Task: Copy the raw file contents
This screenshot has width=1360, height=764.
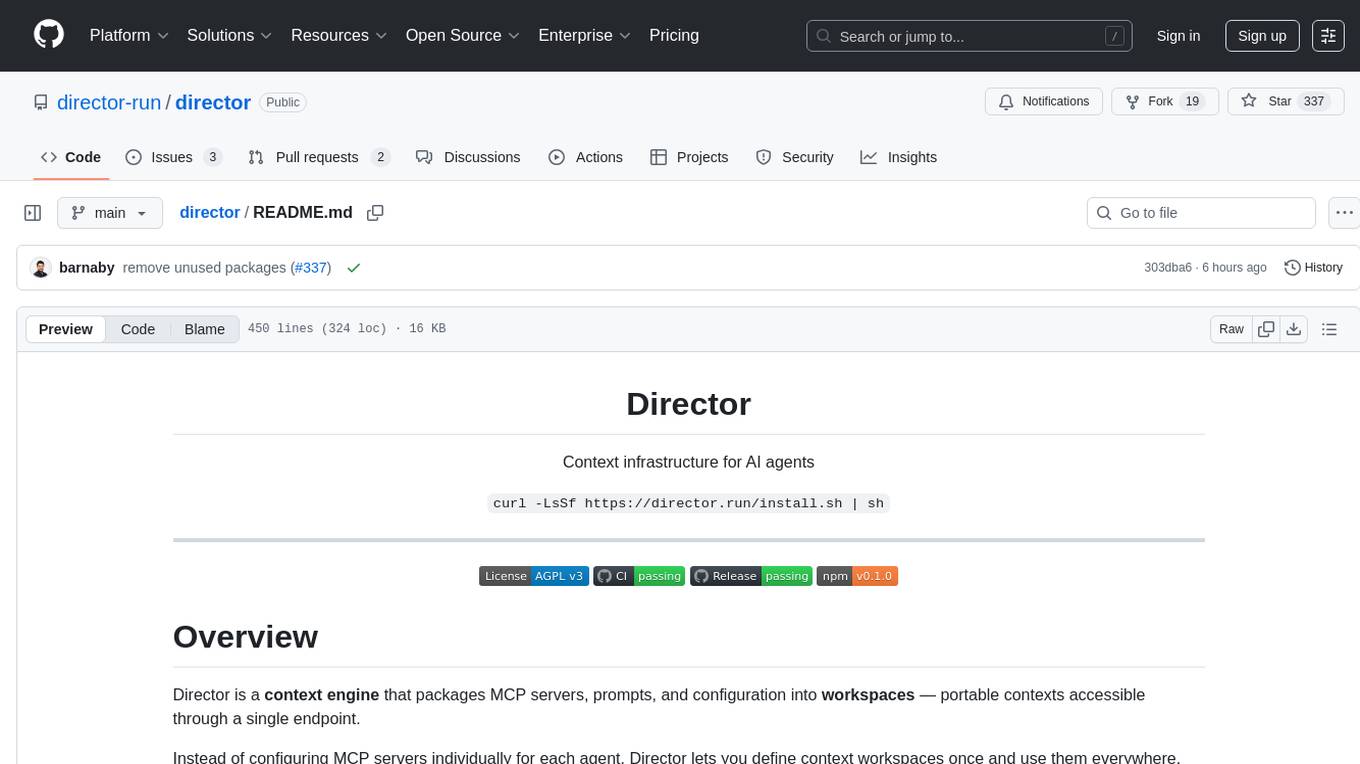Action: 1266,329
